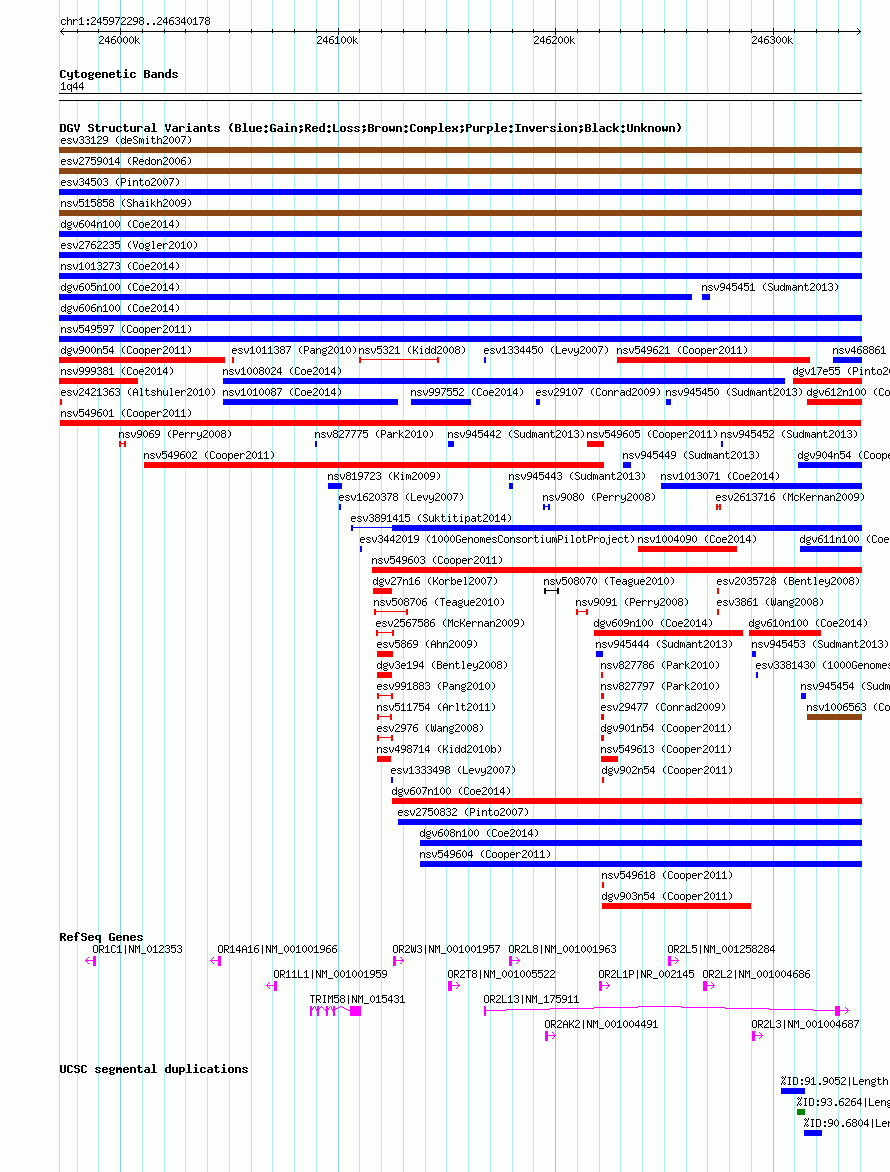Select nsv997552 (Coe2014) variant label
The width and height of the screenshot is (890, 1172).
tap(467, 392)
